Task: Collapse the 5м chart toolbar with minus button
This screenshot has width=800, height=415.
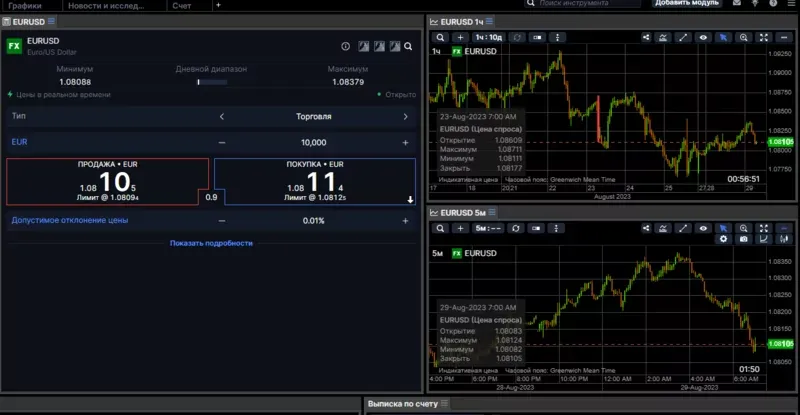Action: tap(784, 228)
